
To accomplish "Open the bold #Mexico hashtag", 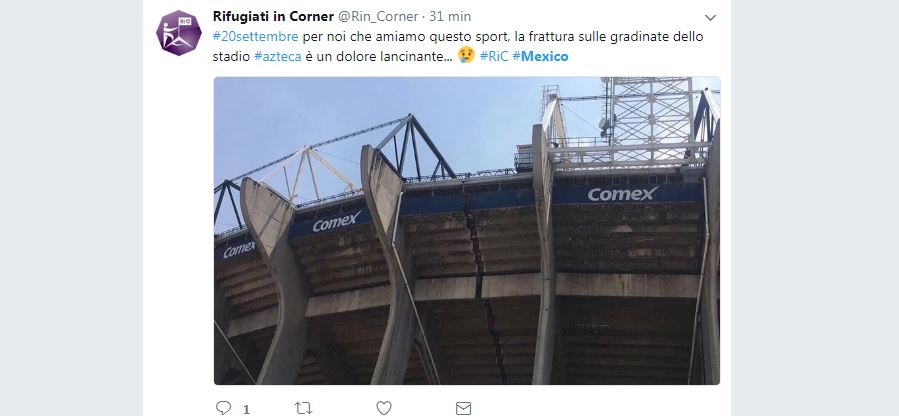I will click(540, 57).
